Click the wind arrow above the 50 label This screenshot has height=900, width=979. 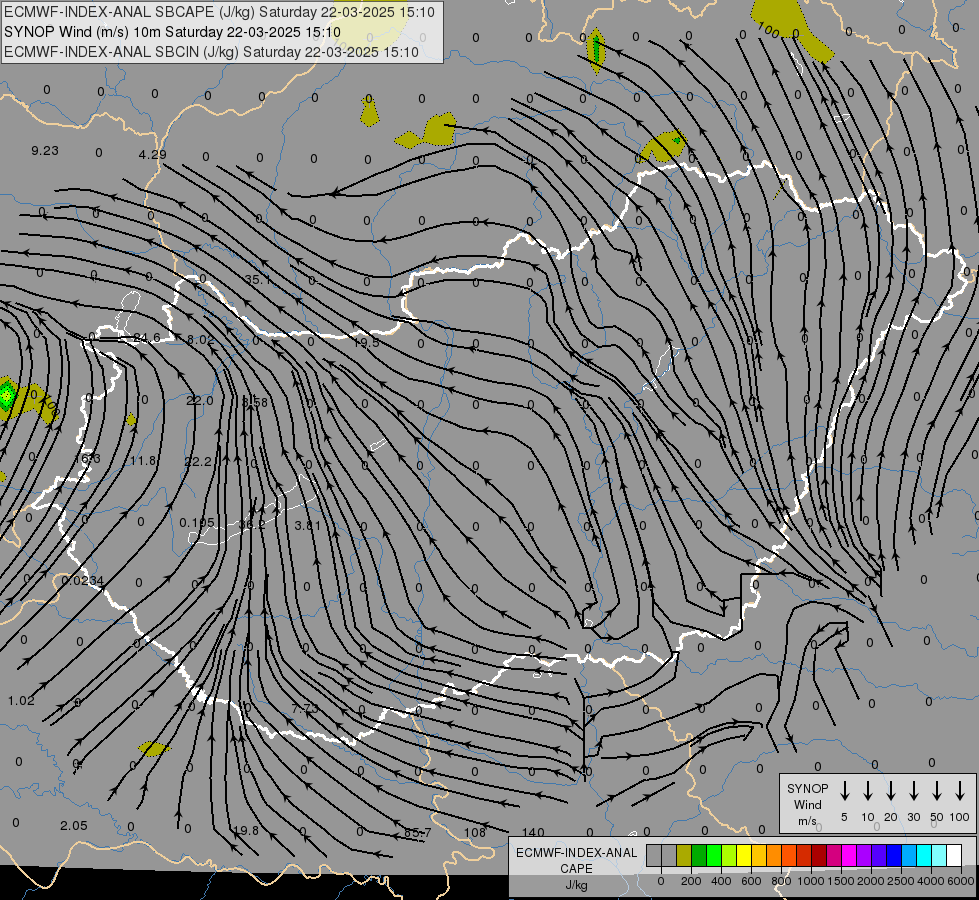pos(937,791)
